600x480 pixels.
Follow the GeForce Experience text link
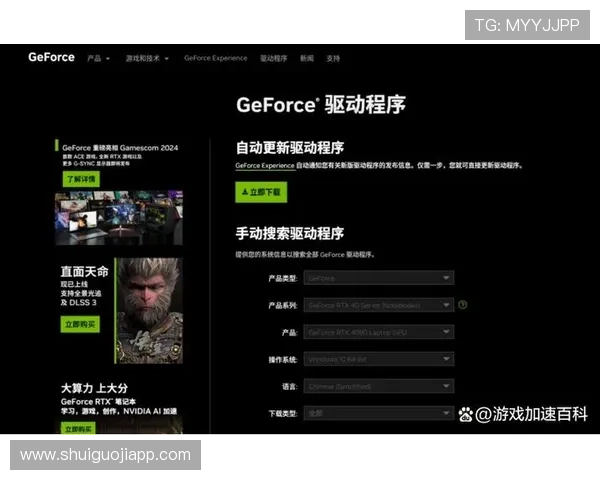(x=265, y=165)
